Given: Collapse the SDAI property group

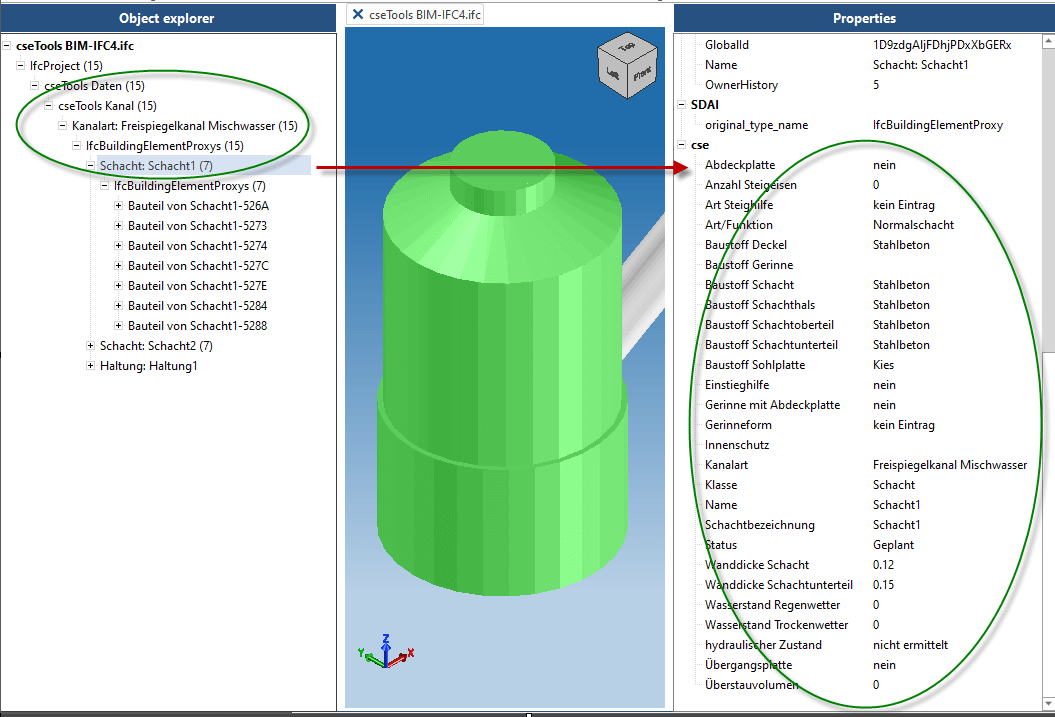Looking at the screenshot, I should 682,105.
